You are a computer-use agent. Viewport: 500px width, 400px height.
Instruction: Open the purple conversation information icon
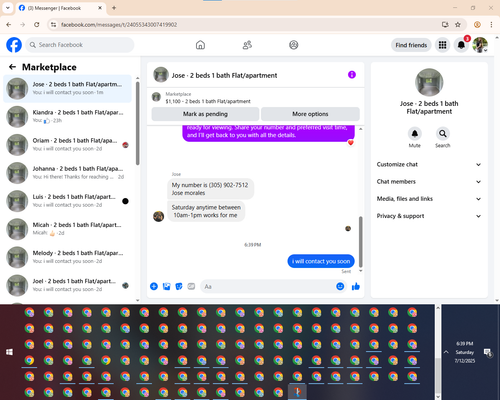[x=352, y=75]
